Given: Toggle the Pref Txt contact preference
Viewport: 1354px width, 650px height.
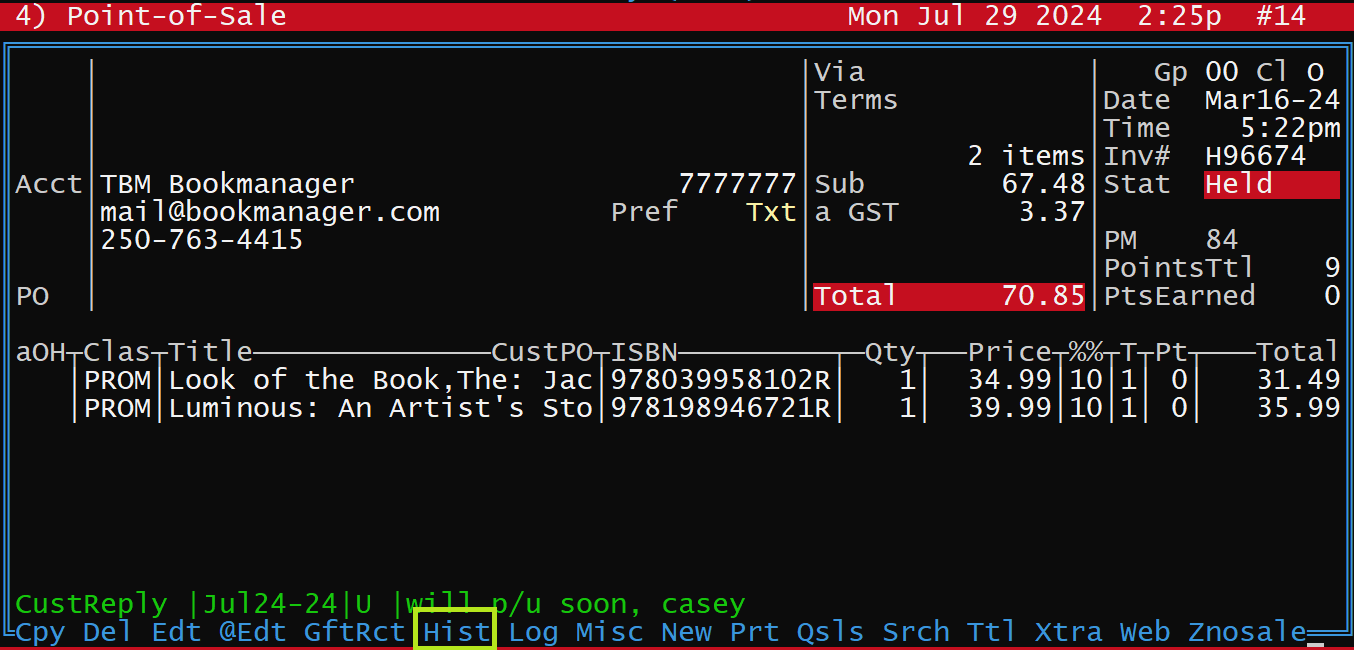Looking at the screenshot, I should coord(771,211).
